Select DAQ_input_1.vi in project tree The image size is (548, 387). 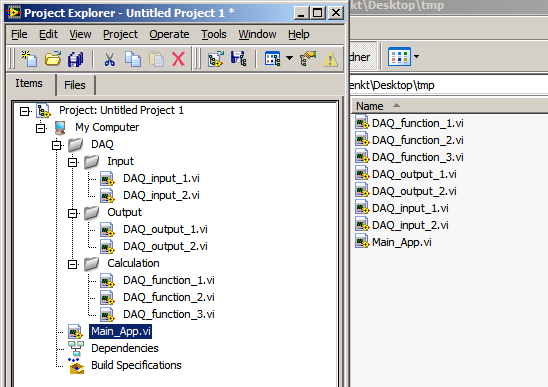[161, 179]
